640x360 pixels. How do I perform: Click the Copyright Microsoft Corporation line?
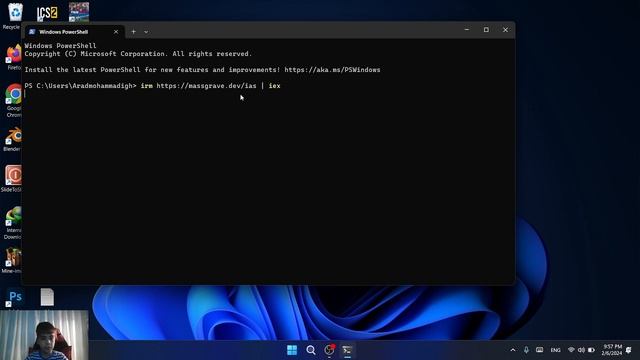[138, 54]
